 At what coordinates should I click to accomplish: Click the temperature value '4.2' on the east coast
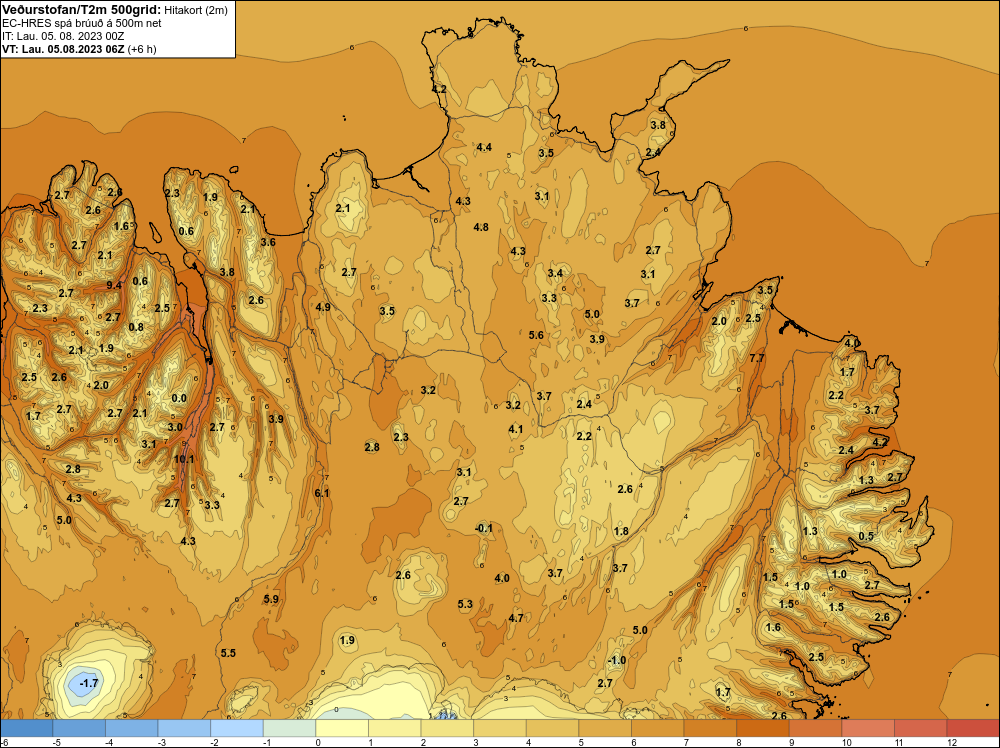(880, 442)
